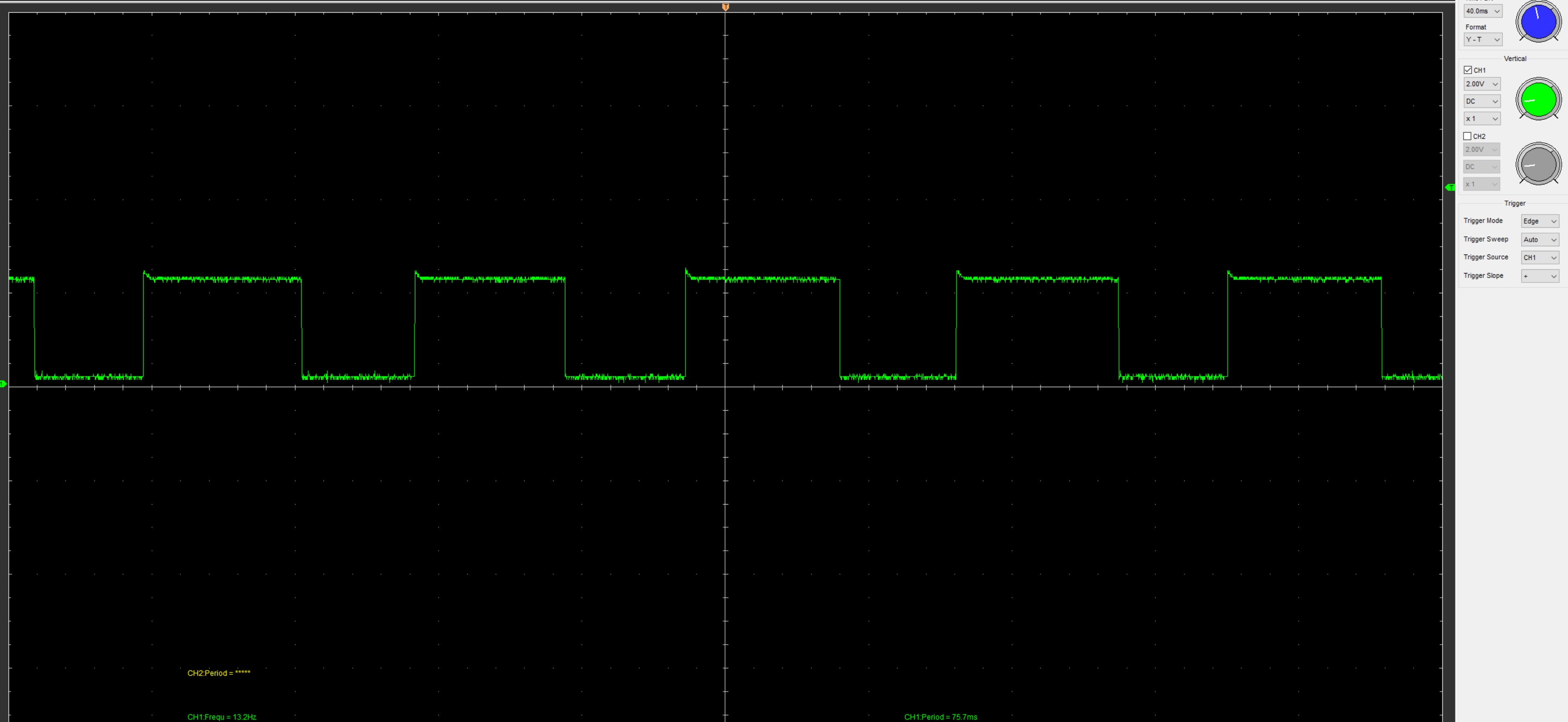Image resolution: width=1568 pixels, height=722 pixels.
Task: Click the CH1:Frequ = 13.2Hz measurement
Action: pos(221,717)
